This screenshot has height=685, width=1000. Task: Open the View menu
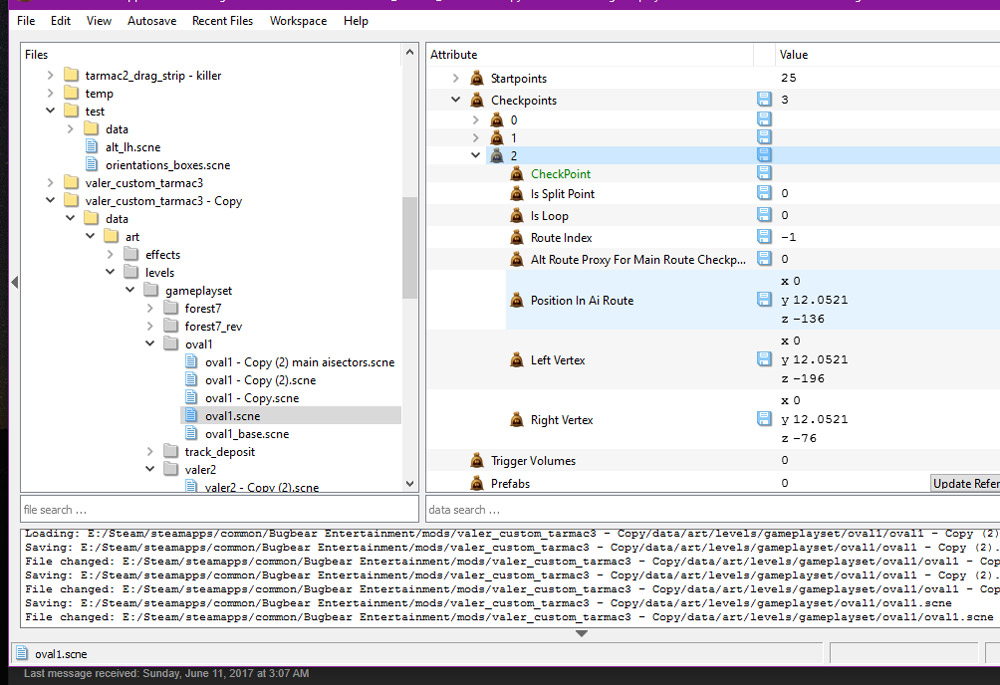click(x=99, y=21)
